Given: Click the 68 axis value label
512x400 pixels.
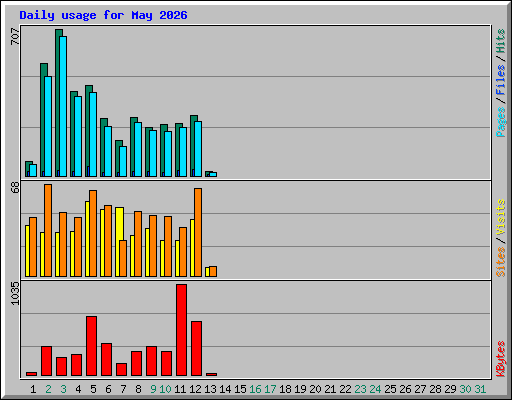Looking at the screenshot, I should pos(15,187).
